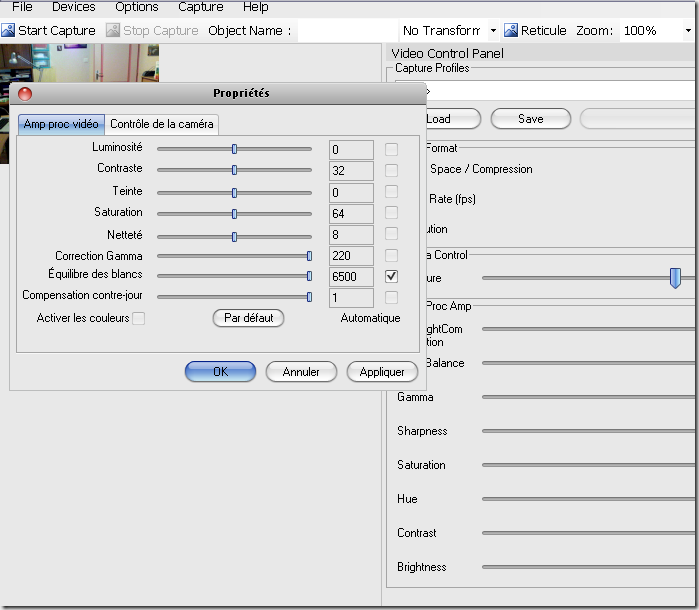Click the Par défaut button
The width and height of the screenshot is (699, 610).
pos(248,318)
